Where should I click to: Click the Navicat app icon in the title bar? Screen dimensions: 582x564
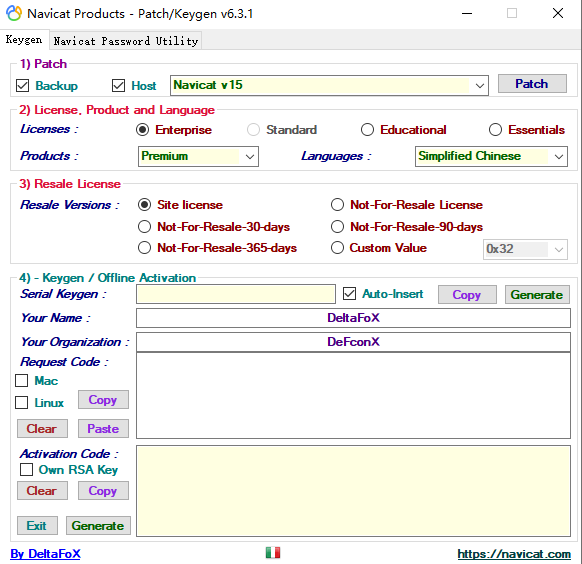pos(14,14)
